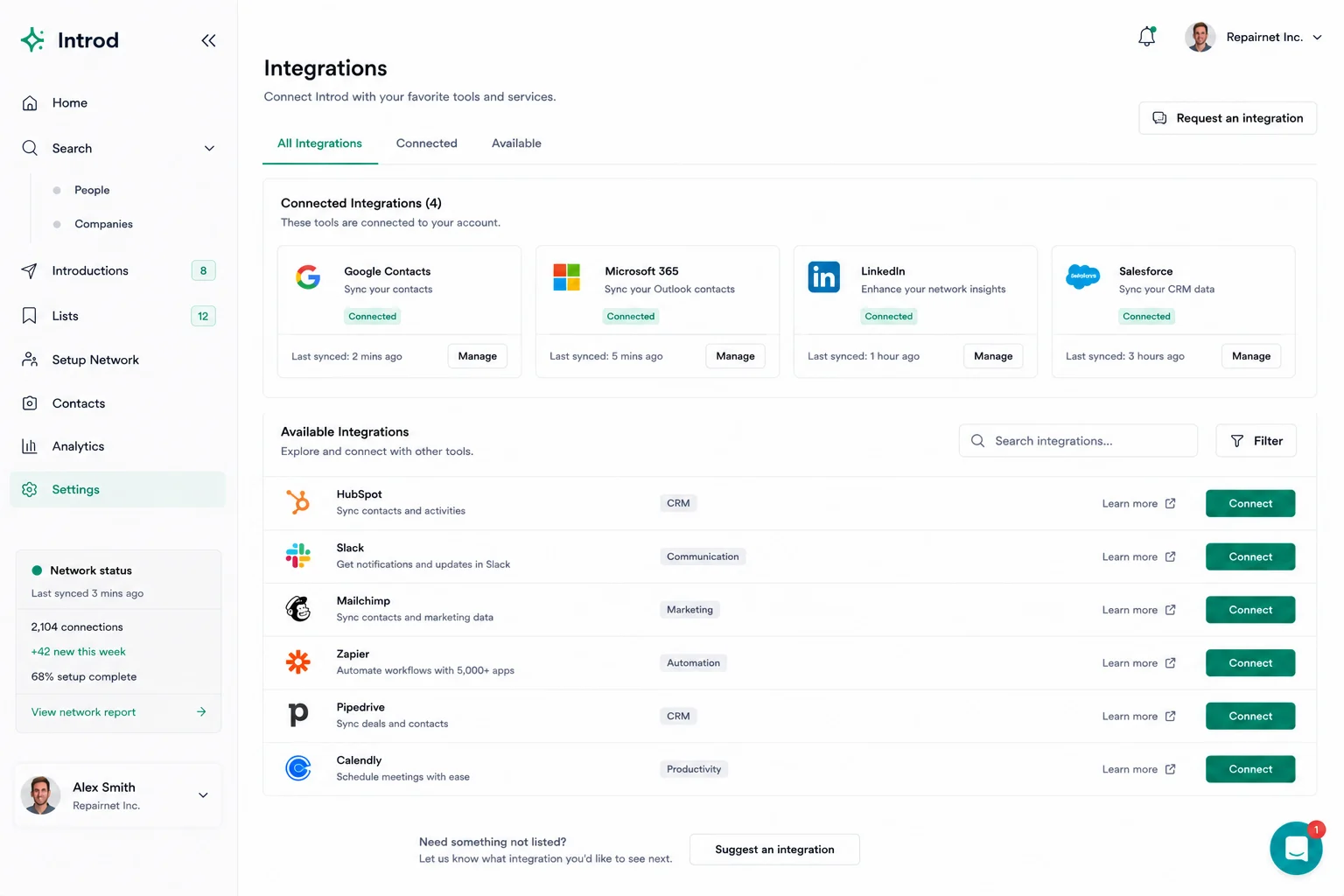This screenshot has width=1344, height=896.
Task: Click the Communication tag on Slack row
Action: click(x=703, y=556)
